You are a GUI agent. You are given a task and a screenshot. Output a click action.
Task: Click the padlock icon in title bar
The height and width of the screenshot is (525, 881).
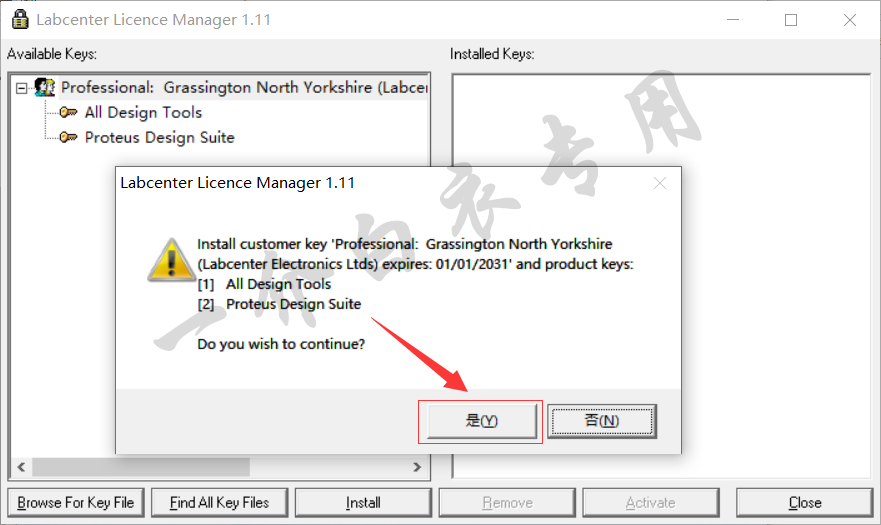[x=20, y=19]
